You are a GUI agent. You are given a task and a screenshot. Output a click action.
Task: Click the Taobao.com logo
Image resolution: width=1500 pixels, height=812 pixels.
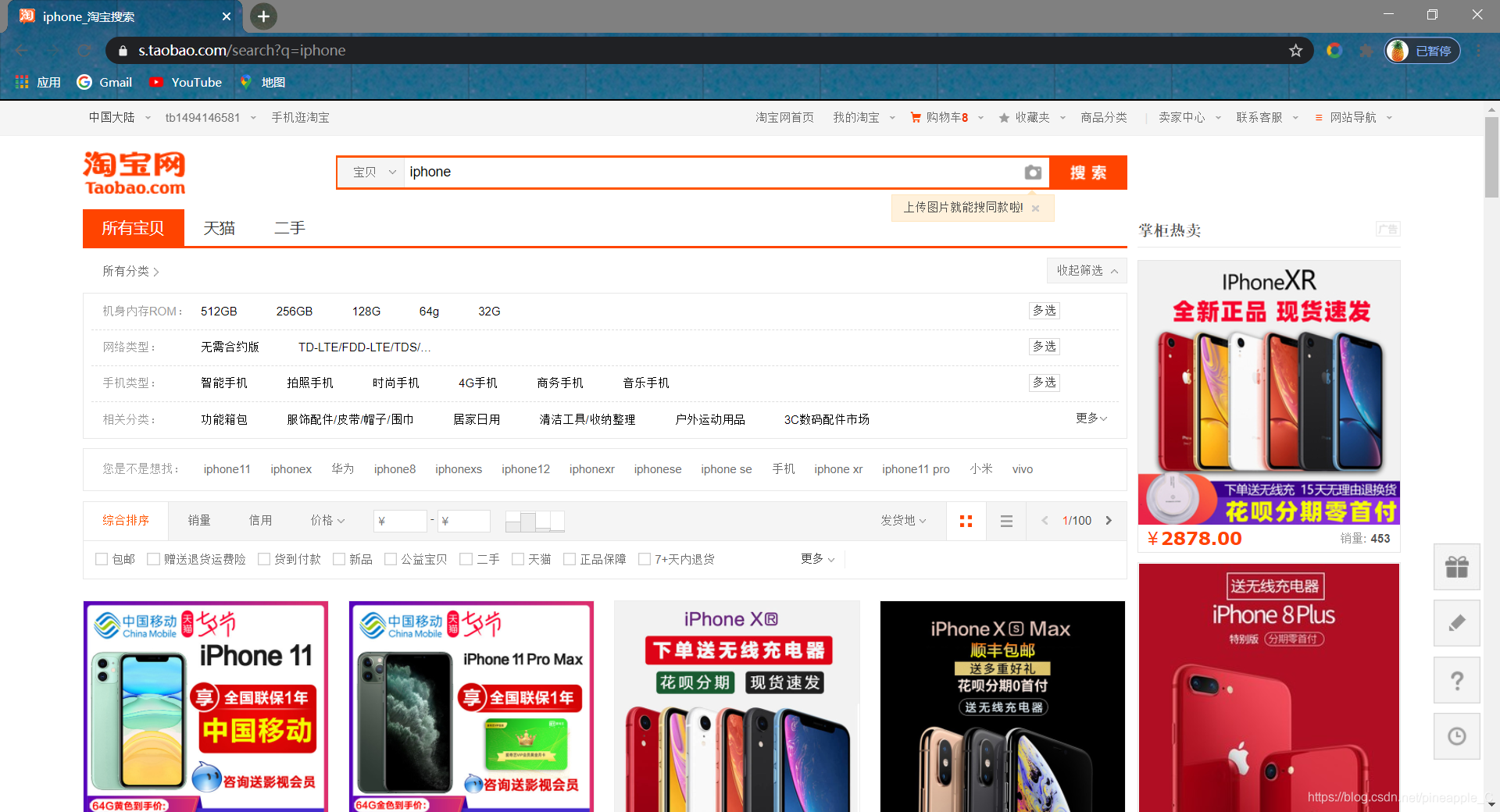(x=133, y=173)
